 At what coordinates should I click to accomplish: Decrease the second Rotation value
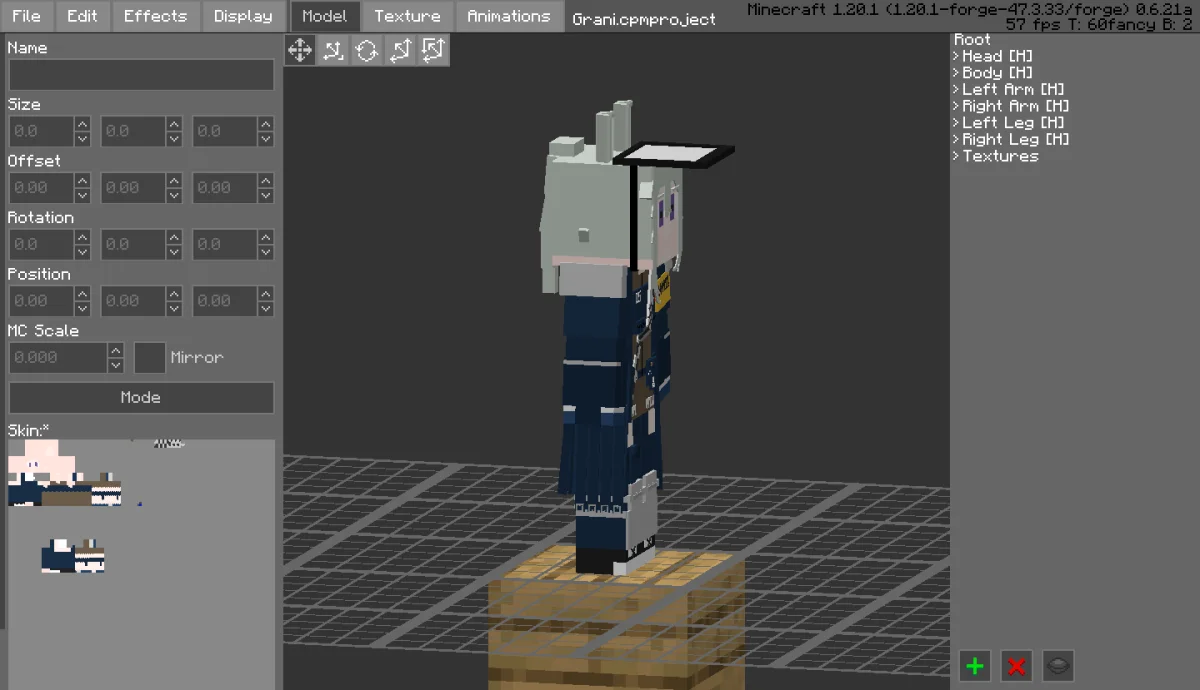(174, 252)
